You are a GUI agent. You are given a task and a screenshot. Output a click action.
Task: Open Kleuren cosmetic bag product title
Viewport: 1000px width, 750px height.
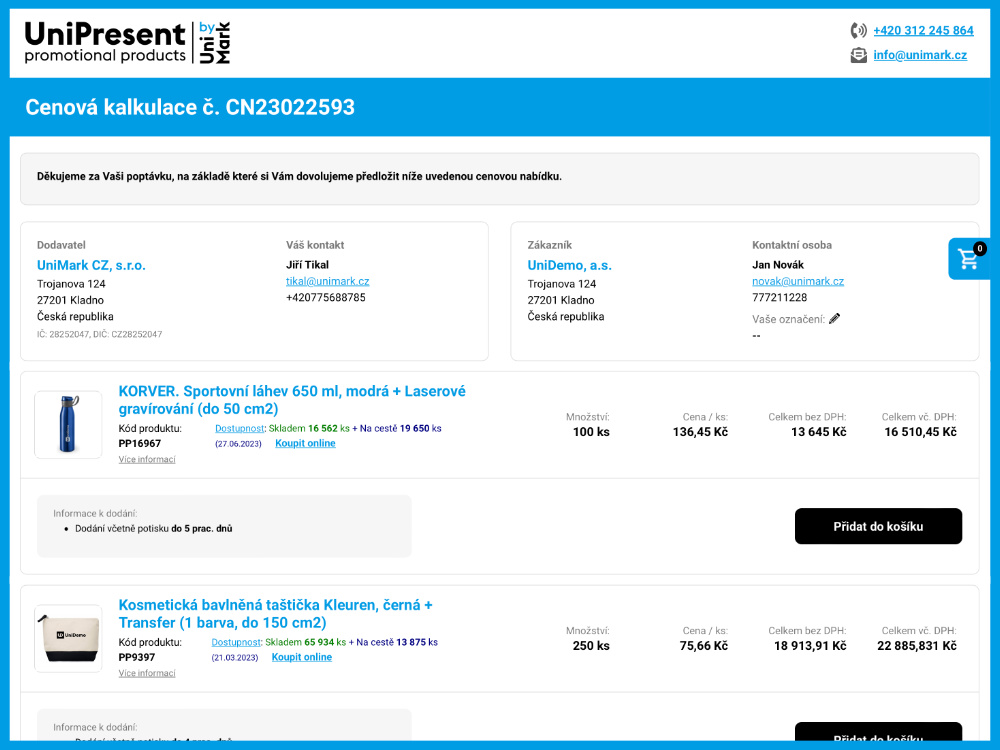[276, 614]
